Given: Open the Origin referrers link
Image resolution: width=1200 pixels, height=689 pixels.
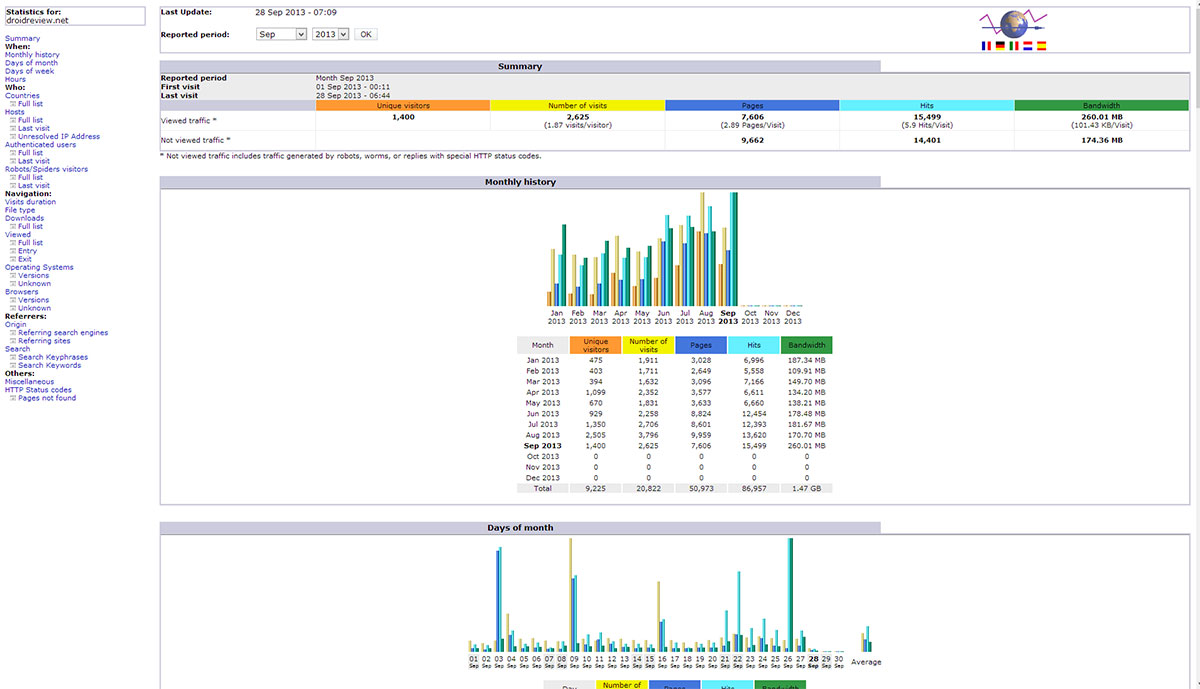Looking at the screenshot, I should click(16, 324).
